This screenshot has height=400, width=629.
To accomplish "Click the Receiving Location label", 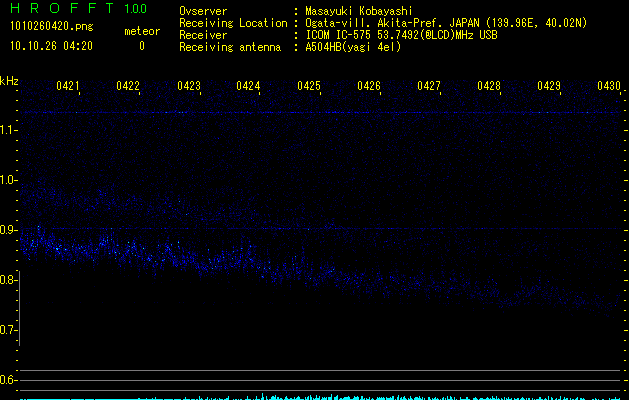I will click(x=233, y=23).
